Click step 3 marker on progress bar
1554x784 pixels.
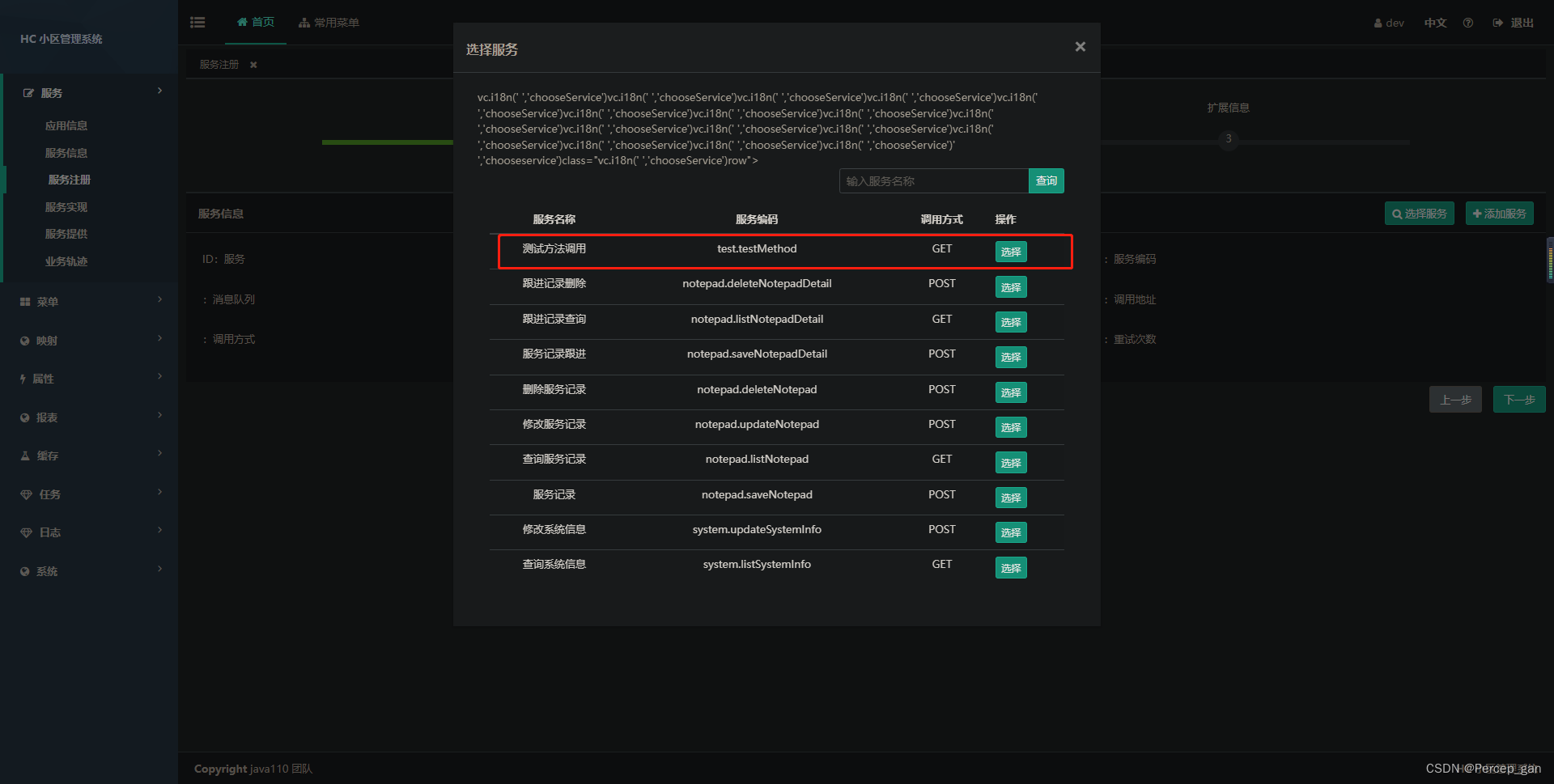(1229, 139)
